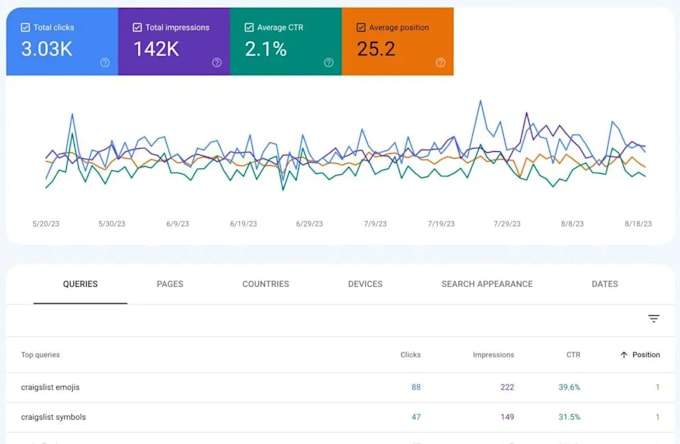
Task: Click the 3.03K total clicks value
Action: (47, 49)
